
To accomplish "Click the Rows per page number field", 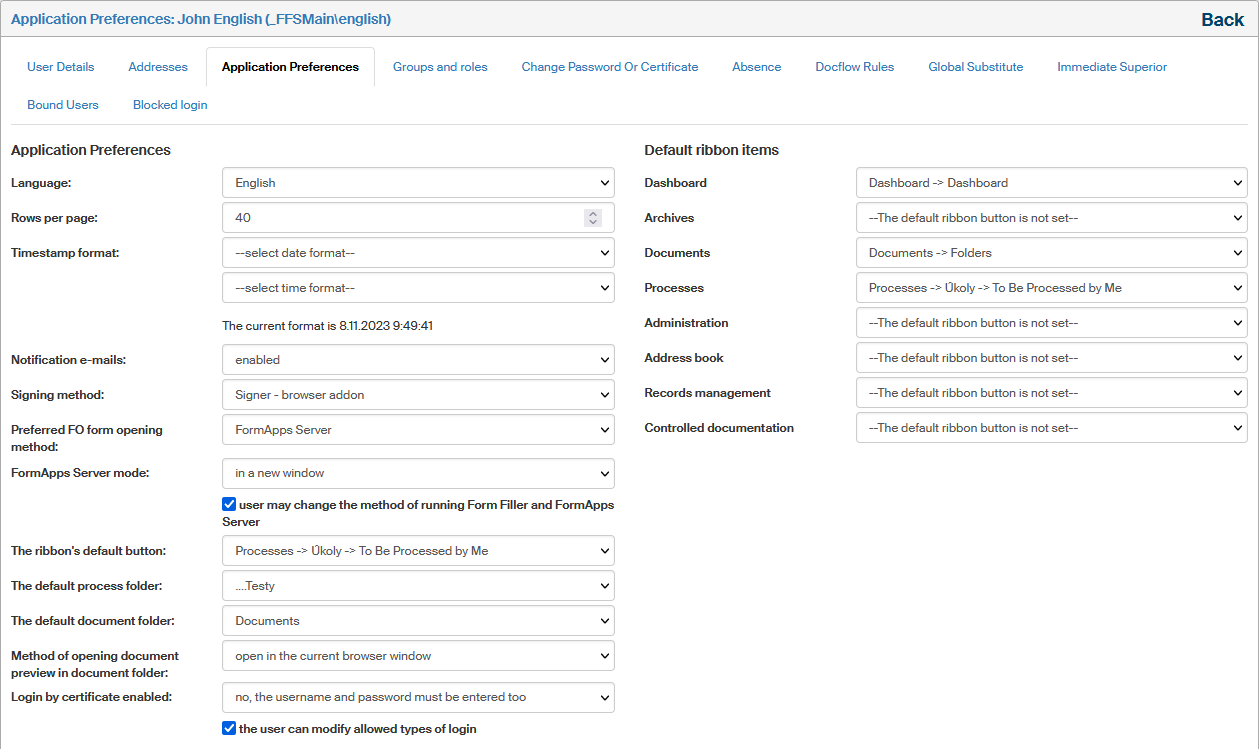I will (400, 218).
